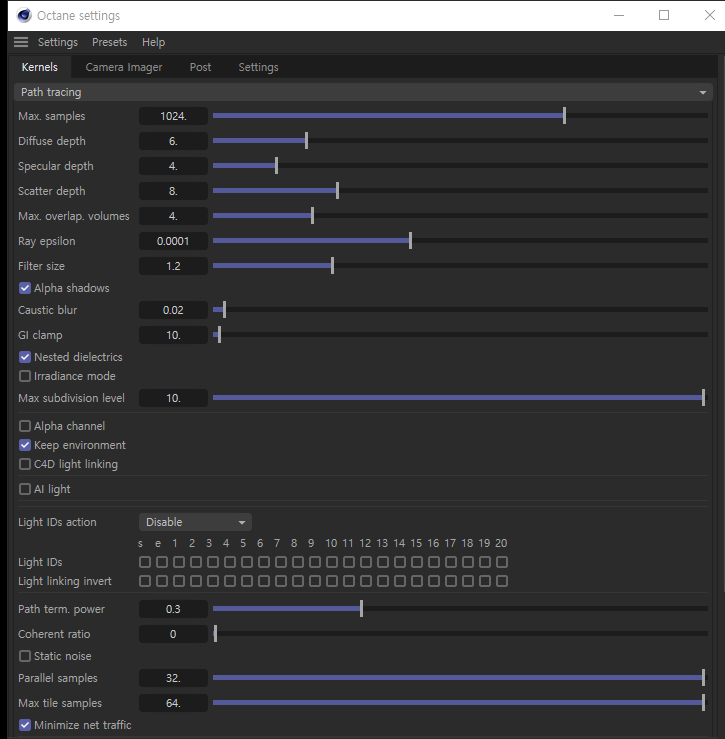This screenshot has width=725, height=739.
Task: Click the Scatter depth value field
Action: (x=173, y=191)
